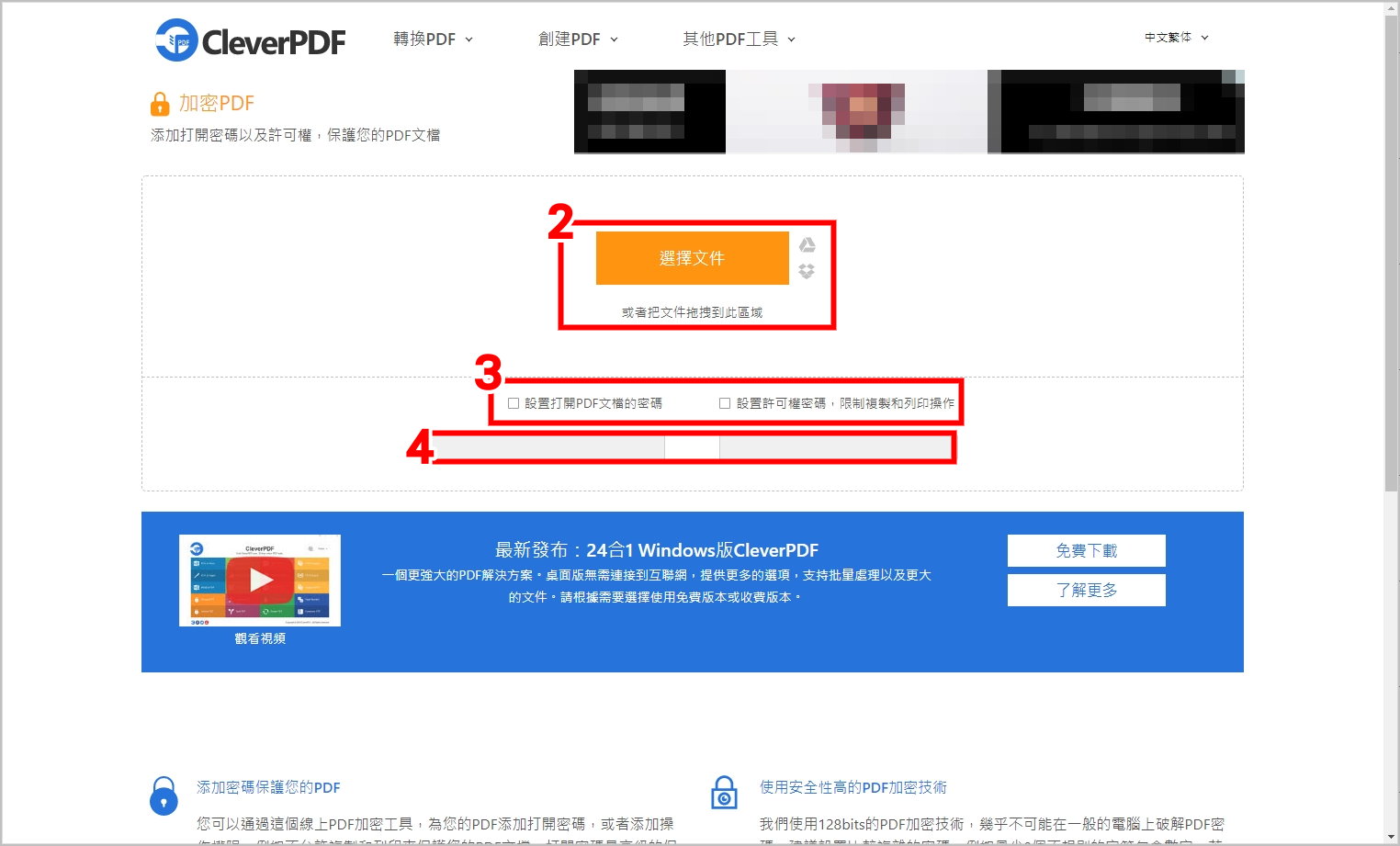Click the orange 選擇文件 button
Screen dimensions: 1400x846
[x=692, y=258]
